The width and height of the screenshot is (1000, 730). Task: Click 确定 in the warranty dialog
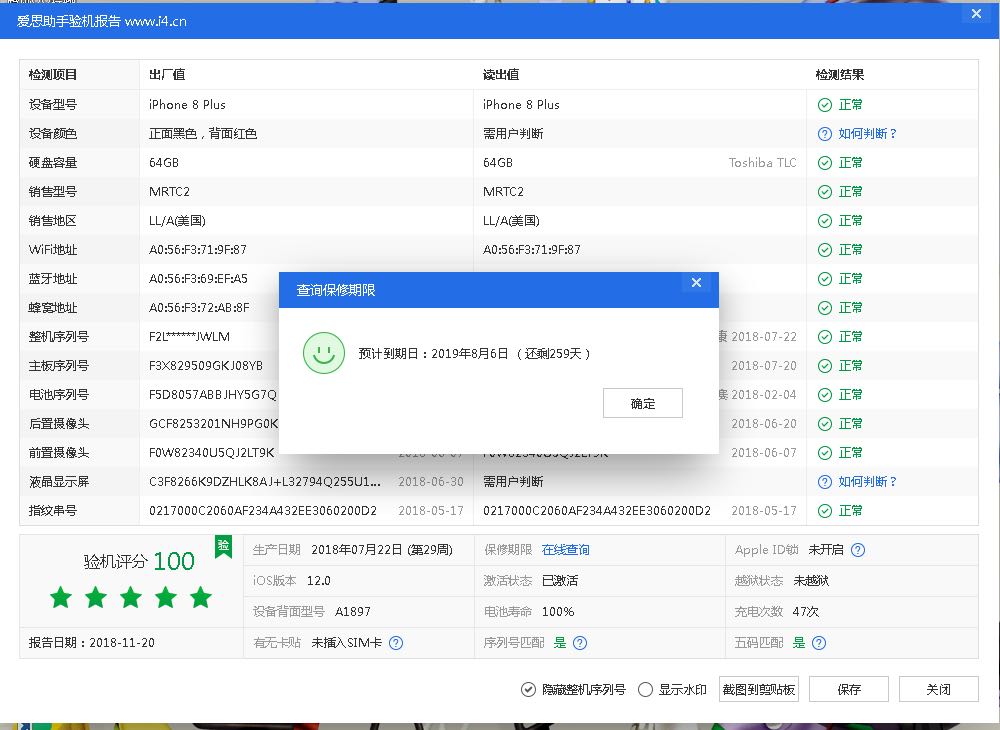[x=642, y=403]
